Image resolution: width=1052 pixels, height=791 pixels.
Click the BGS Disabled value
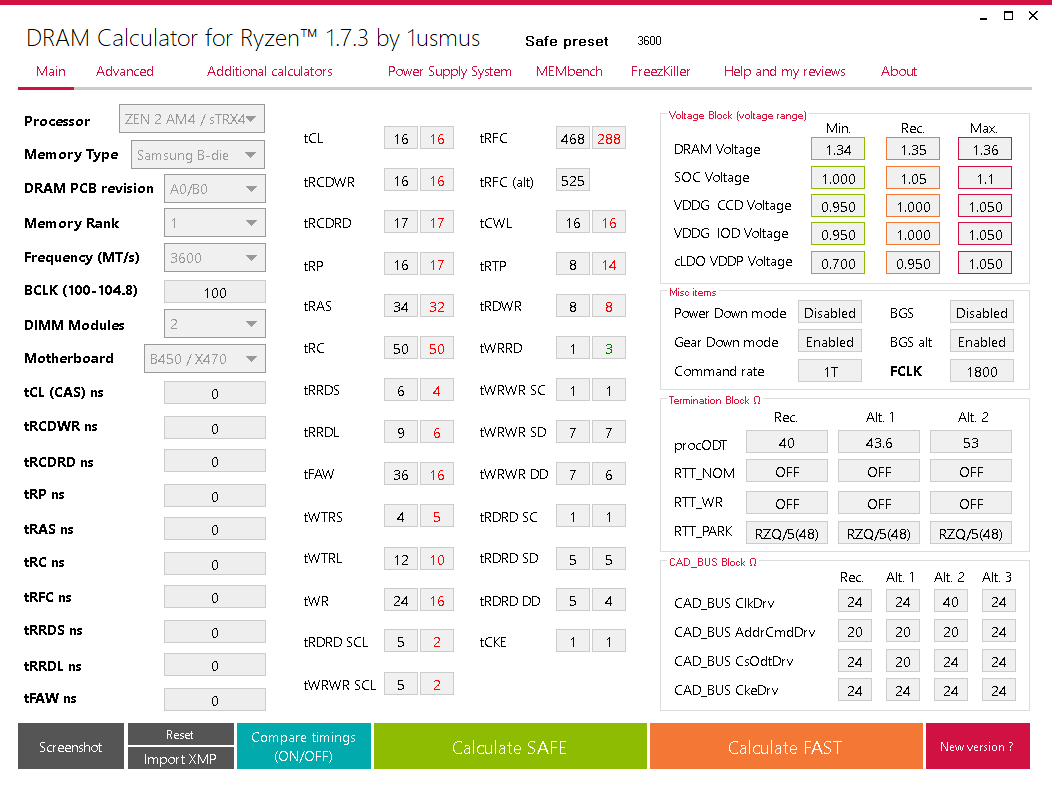point(982,313)
